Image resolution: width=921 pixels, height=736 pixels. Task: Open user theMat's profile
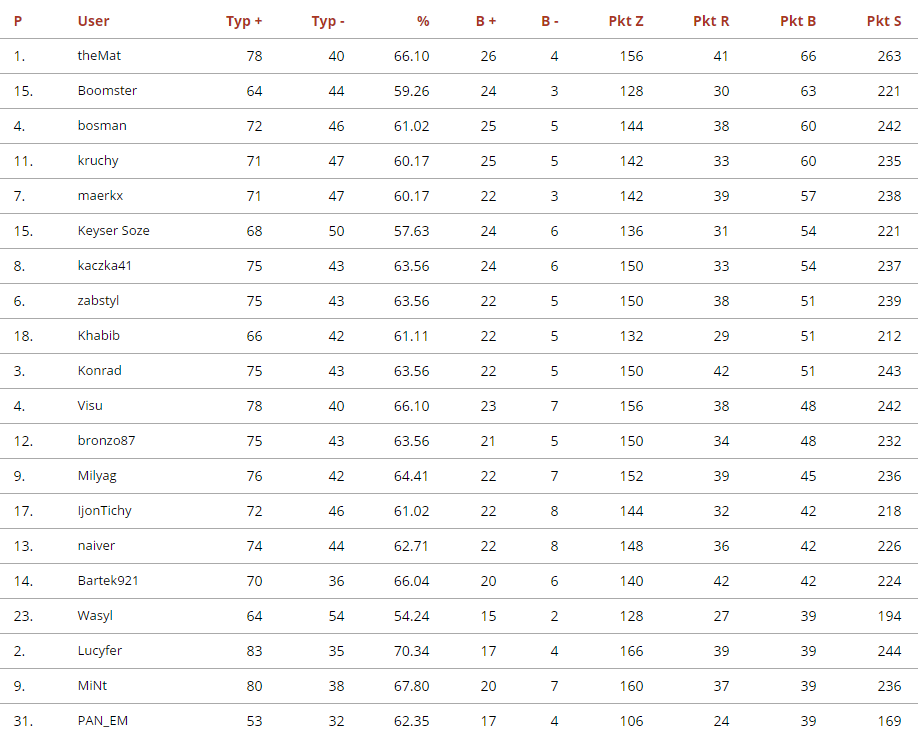tap(99, 56)
